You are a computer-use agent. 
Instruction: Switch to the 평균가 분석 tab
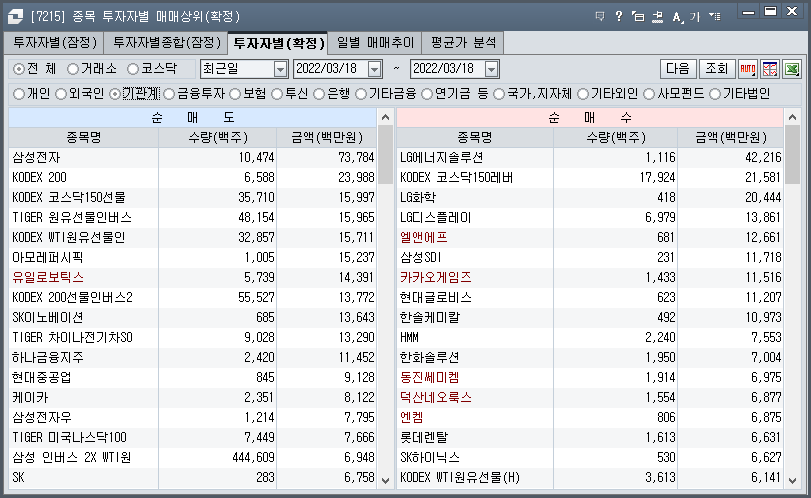(x=463, y=42)
